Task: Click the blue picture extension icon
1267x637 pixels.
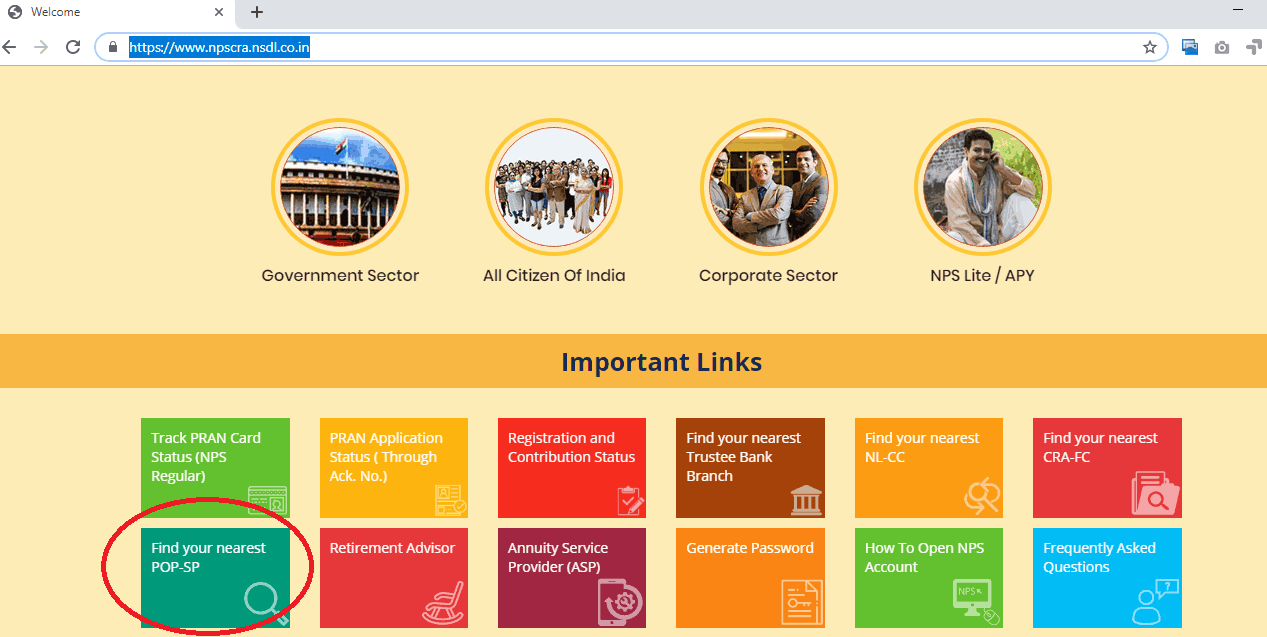Action: coord(1190,47)
